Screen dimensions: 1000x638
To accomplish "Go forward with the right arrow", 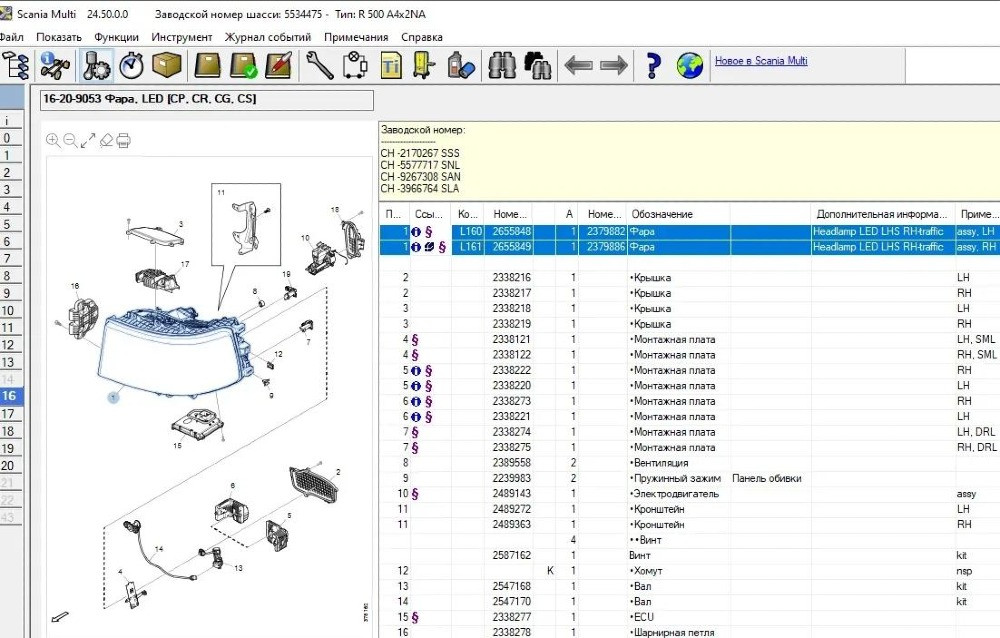I will click(x=614, y=65).
